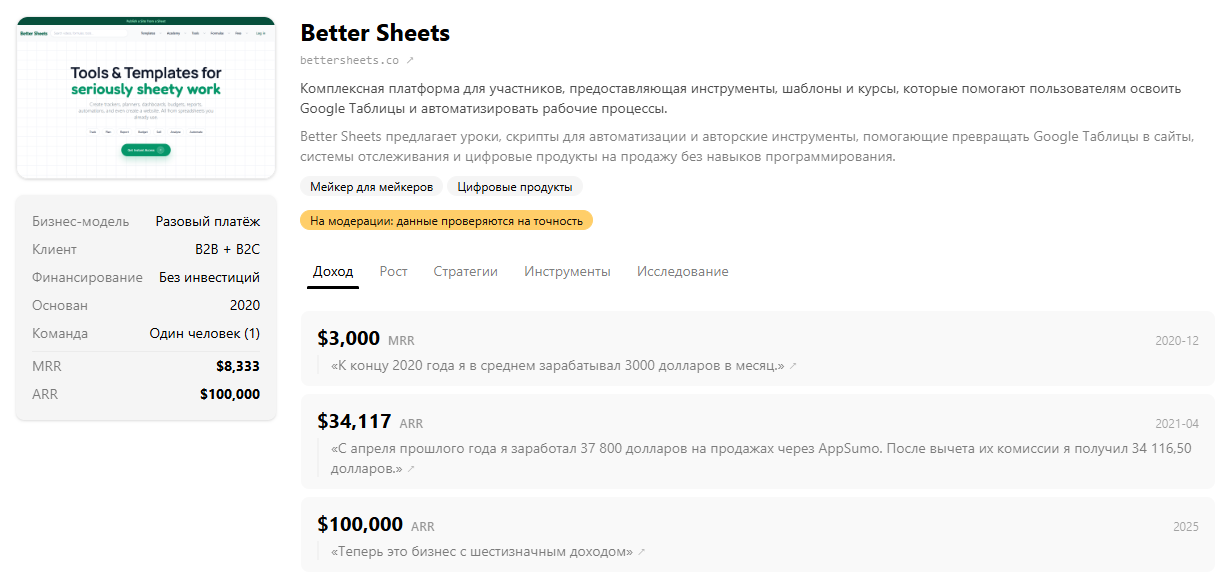Click the На модерации status badge

click(446, 220)
